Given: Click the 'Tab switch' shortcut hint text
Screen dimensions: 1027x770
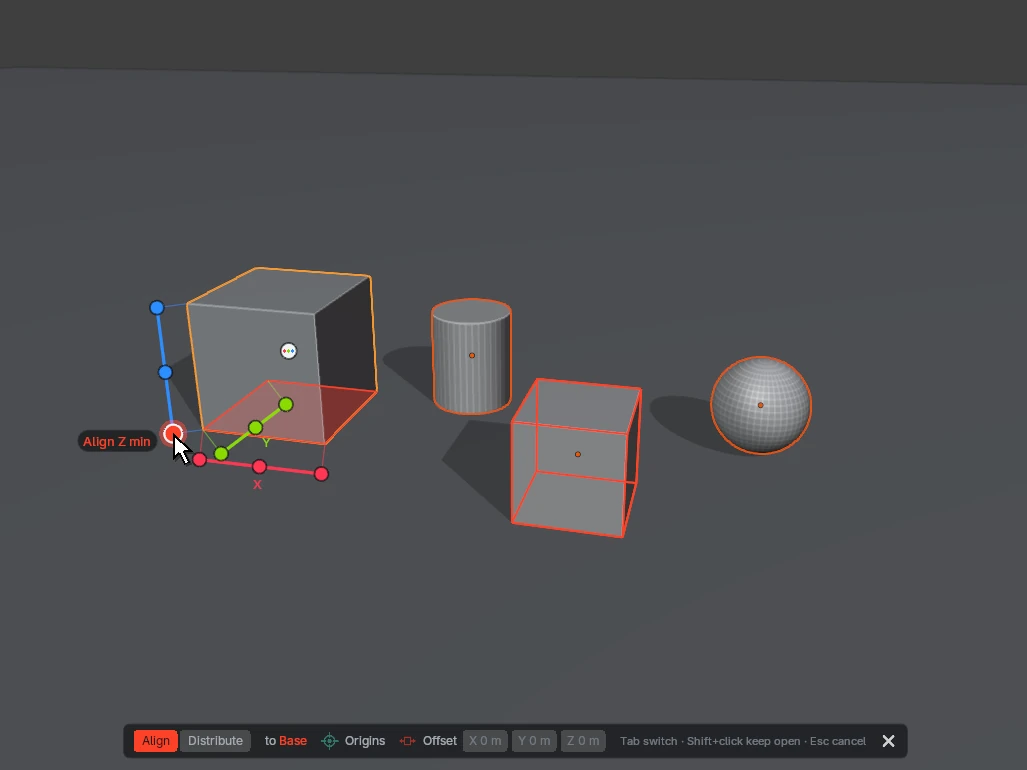Looking at the screenshot, I should [x=648, y=741].
